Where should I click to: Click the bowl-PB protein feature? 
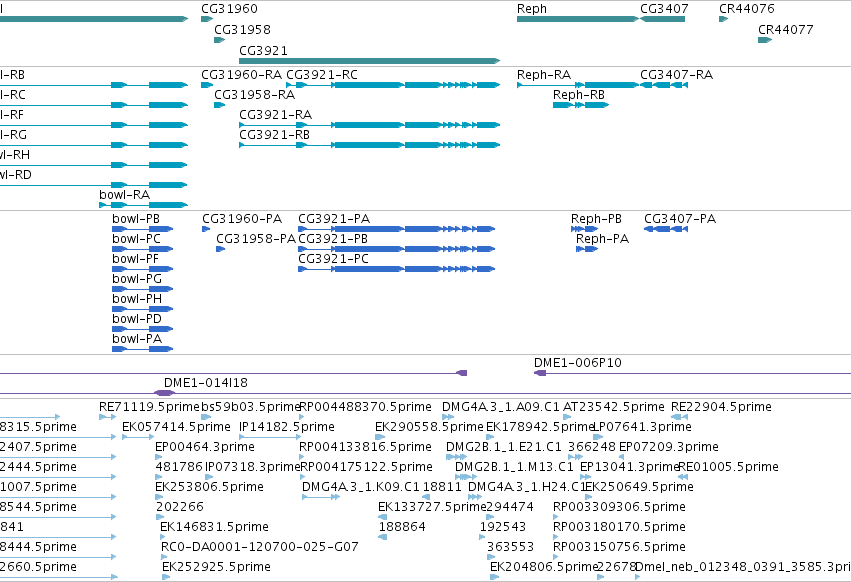(143, 229)
